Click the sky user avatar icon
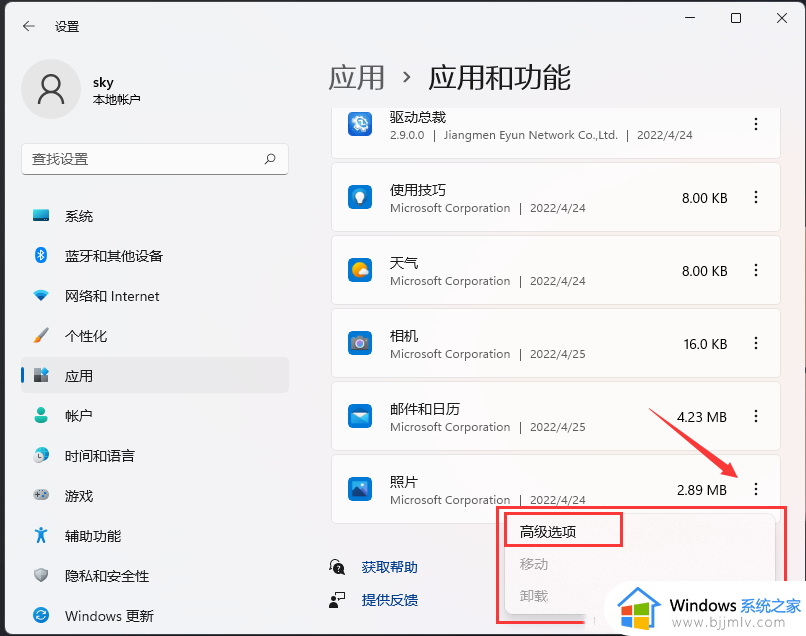 (51, 89)
